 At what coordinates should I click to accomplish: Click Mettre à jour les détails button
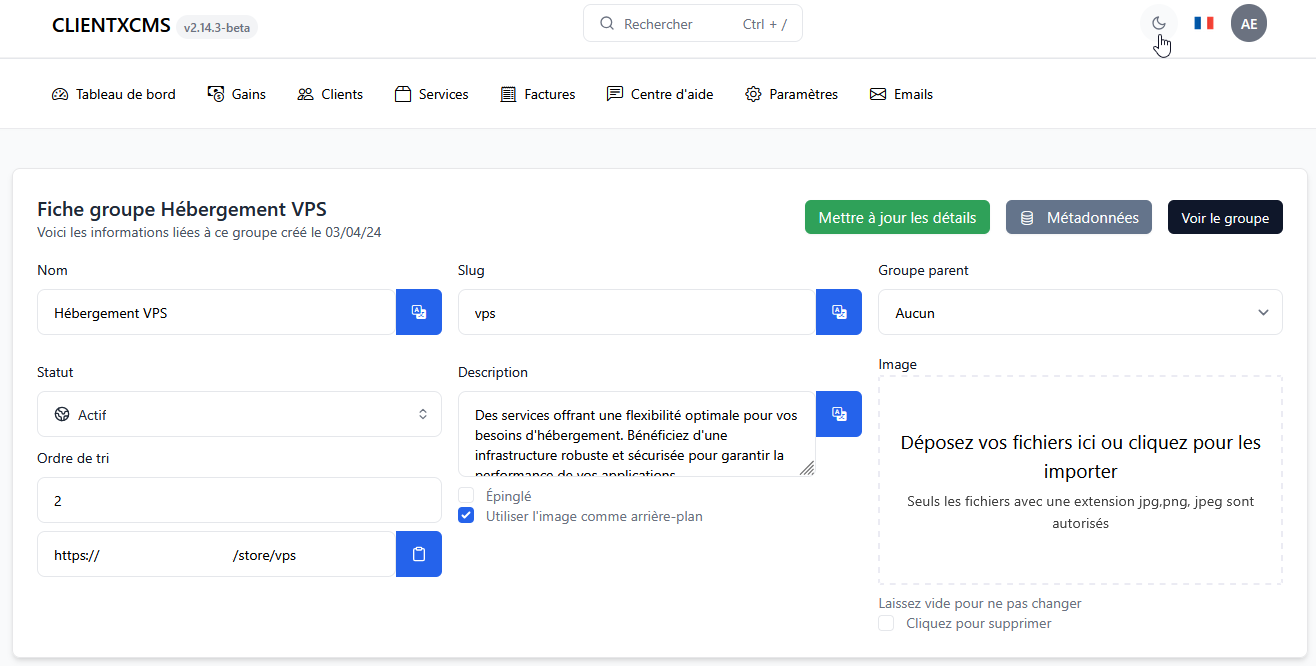point(897,217)
